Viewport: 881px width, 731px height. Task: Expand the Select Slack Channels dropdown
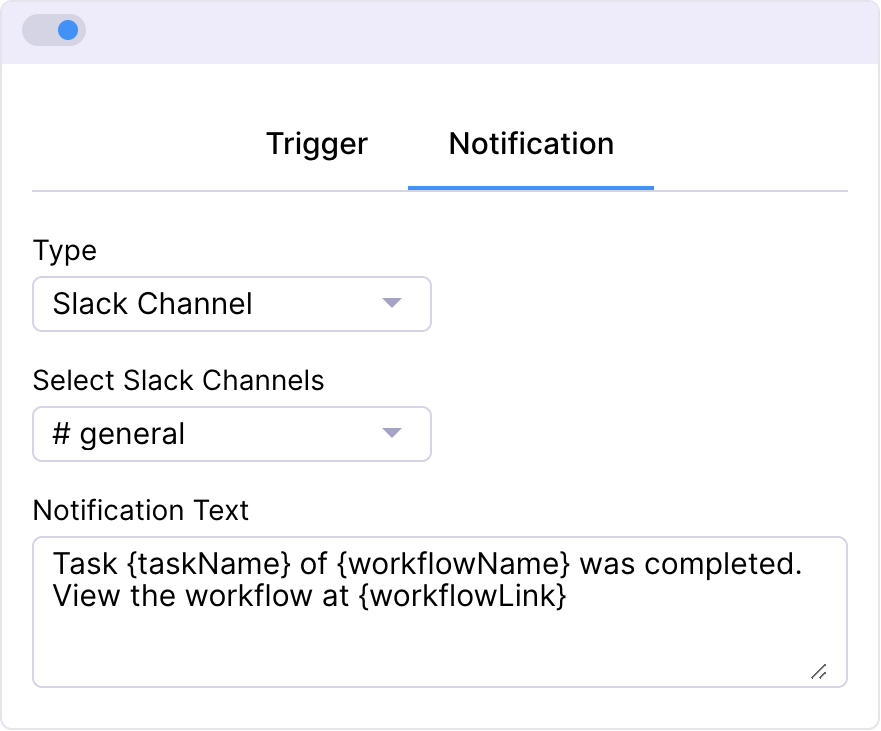point(231,434)
